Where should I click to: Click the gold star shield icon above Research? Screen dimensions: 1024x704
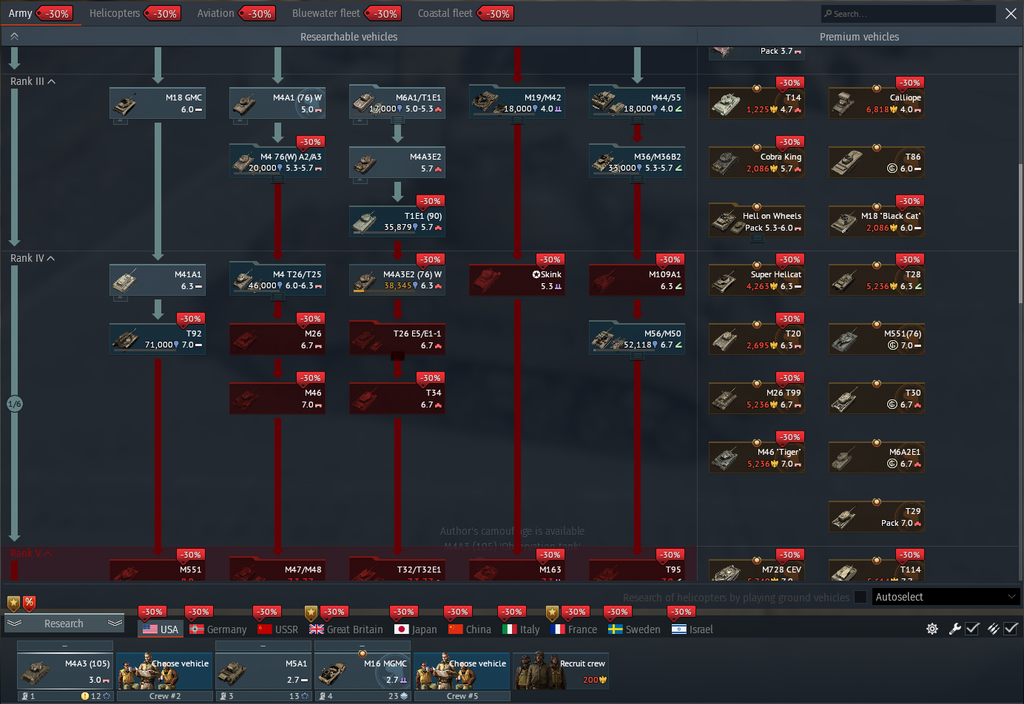pyautogui.click(x=13, y=603)
